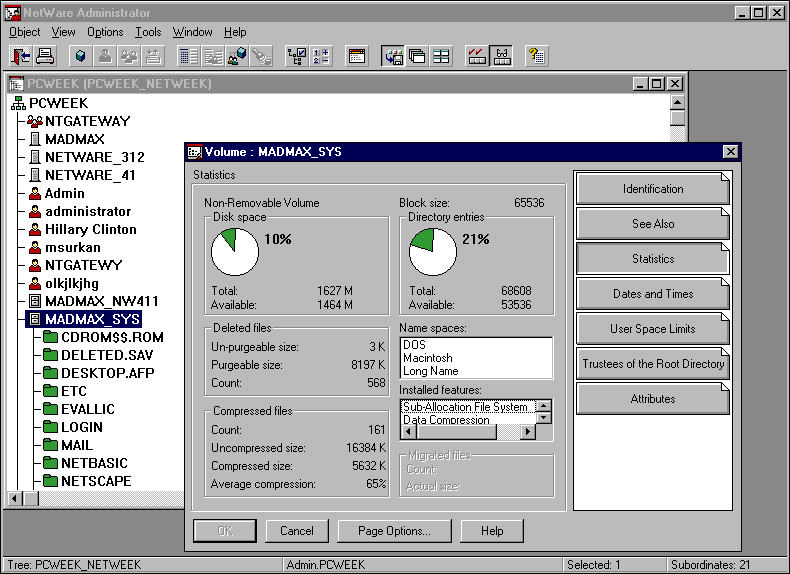The height and width of the screenshot is (574, 790).
Task: Select the NTGATEWAY group object in the tree
Action: tap(79, 121)
